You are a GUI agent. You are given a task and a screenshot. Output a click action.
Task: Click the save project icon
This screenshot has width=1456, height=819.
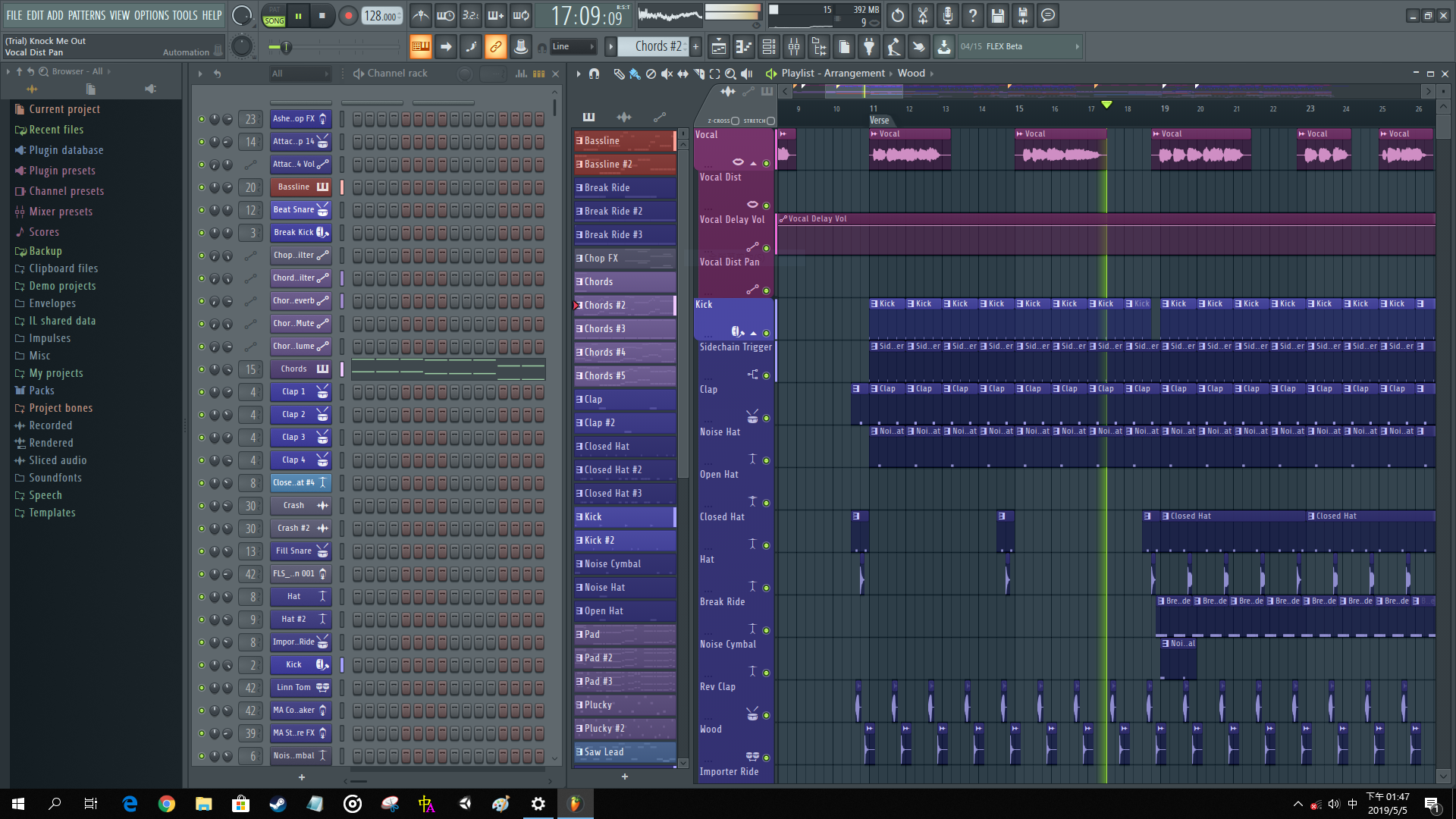point(998,16)
